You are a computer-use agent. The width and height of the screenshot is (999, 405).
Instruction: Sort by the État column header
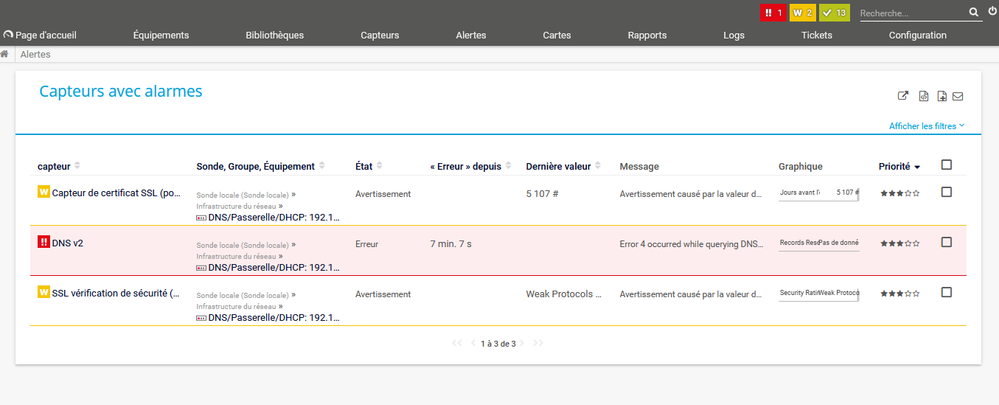click(370, 166)
